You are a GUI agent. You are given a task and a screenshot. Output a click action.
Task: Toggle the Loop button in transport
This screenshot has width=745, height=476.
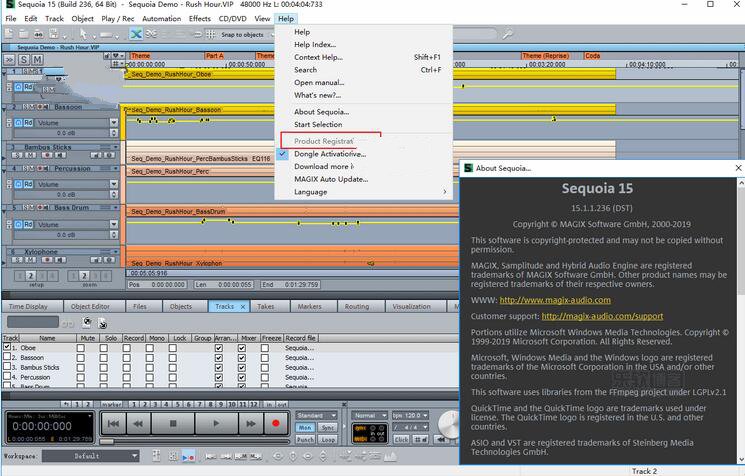(327, 440)
